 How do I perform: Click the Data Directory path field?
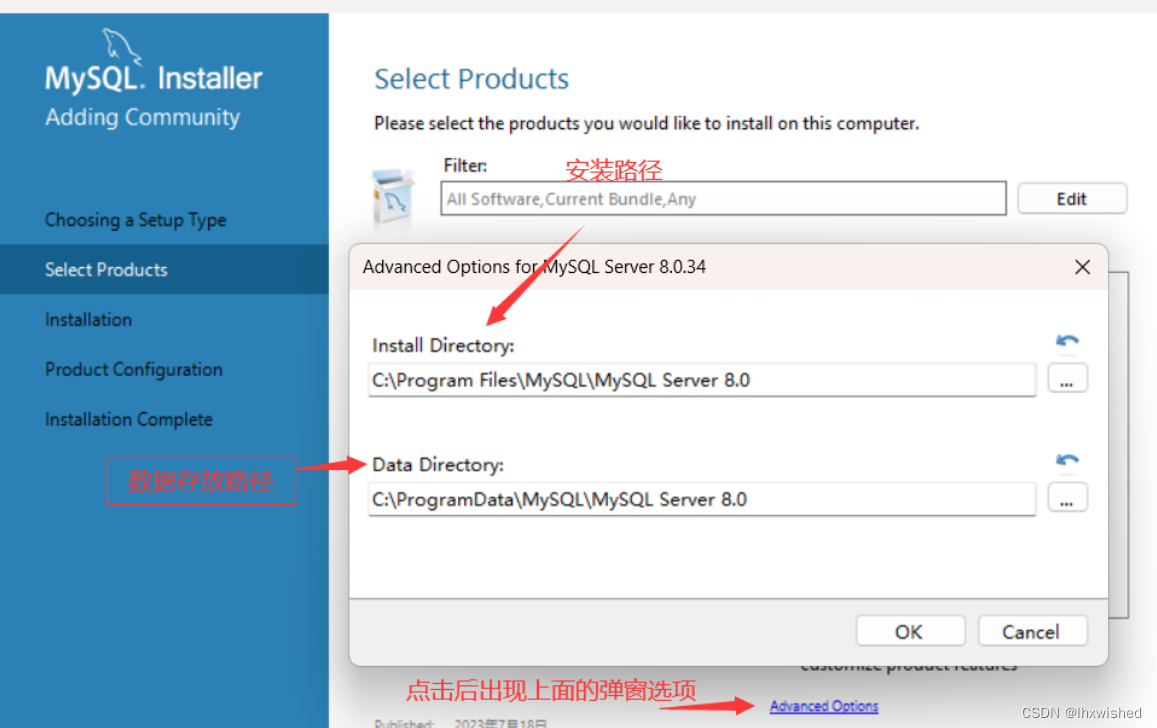(x=702, y=499)
